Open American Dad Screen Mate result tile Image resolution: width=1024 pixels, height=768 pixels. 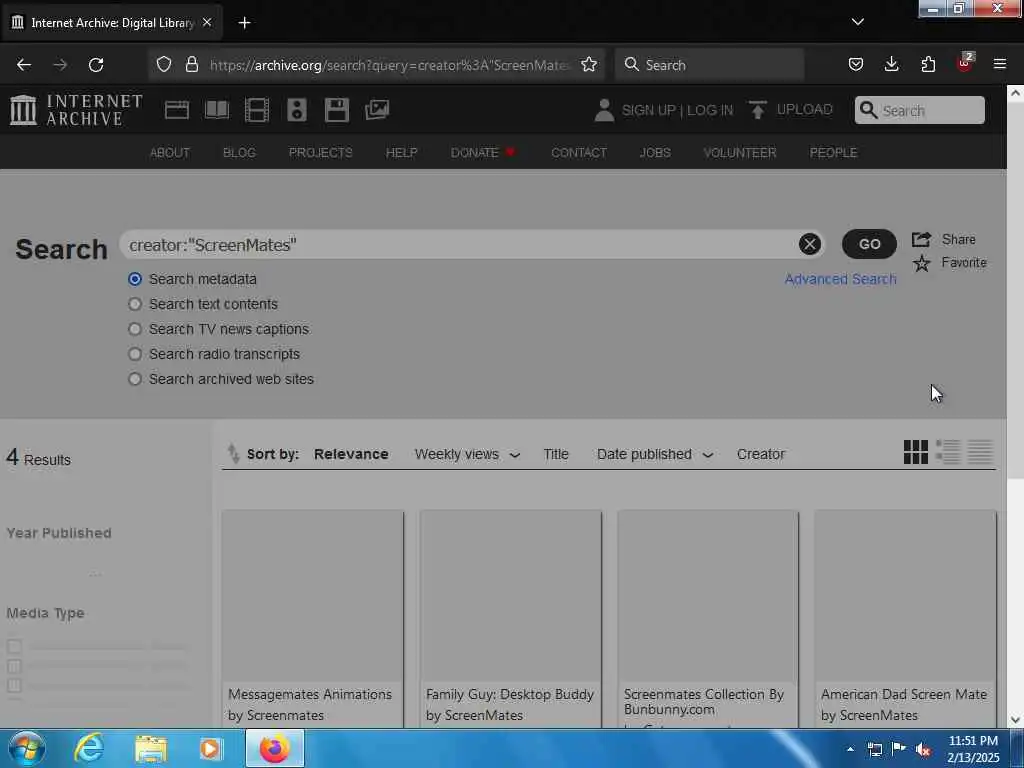[x=905, y=618]
